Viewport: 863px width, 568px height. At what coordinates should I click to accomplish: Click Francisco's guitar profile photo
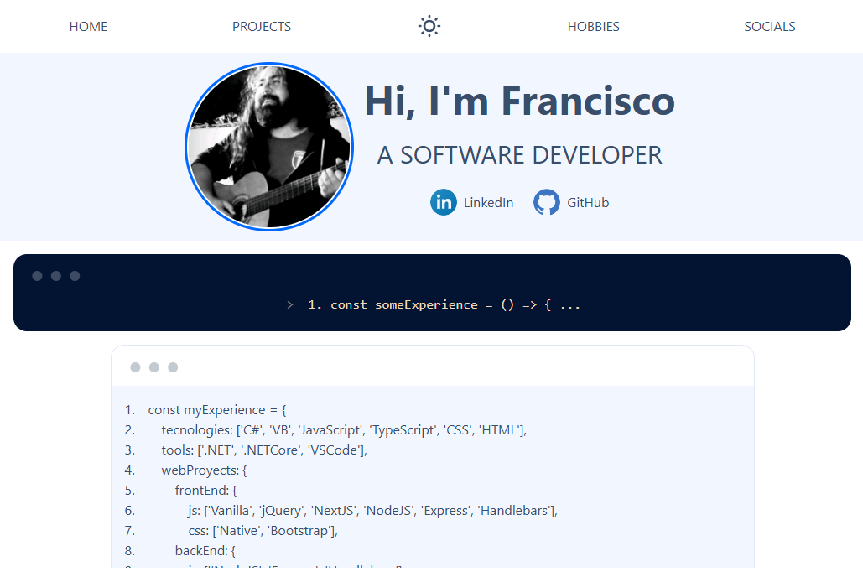click(x=269, y=146)
